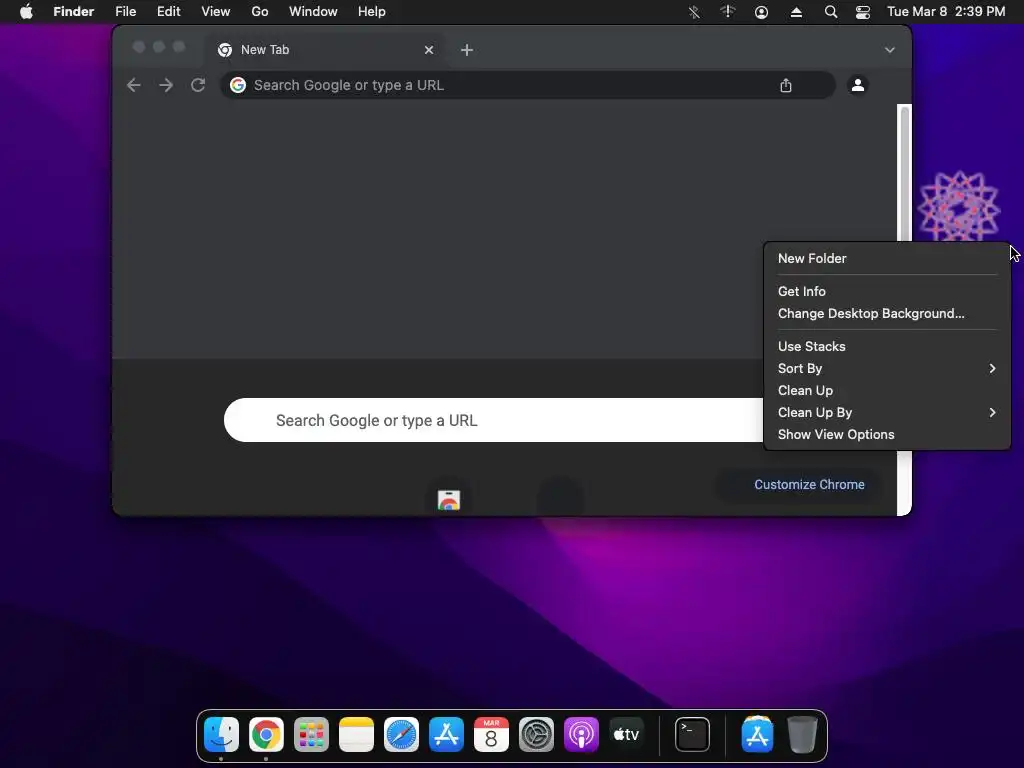Open System Preferences from the Dock

coord(536,735)
